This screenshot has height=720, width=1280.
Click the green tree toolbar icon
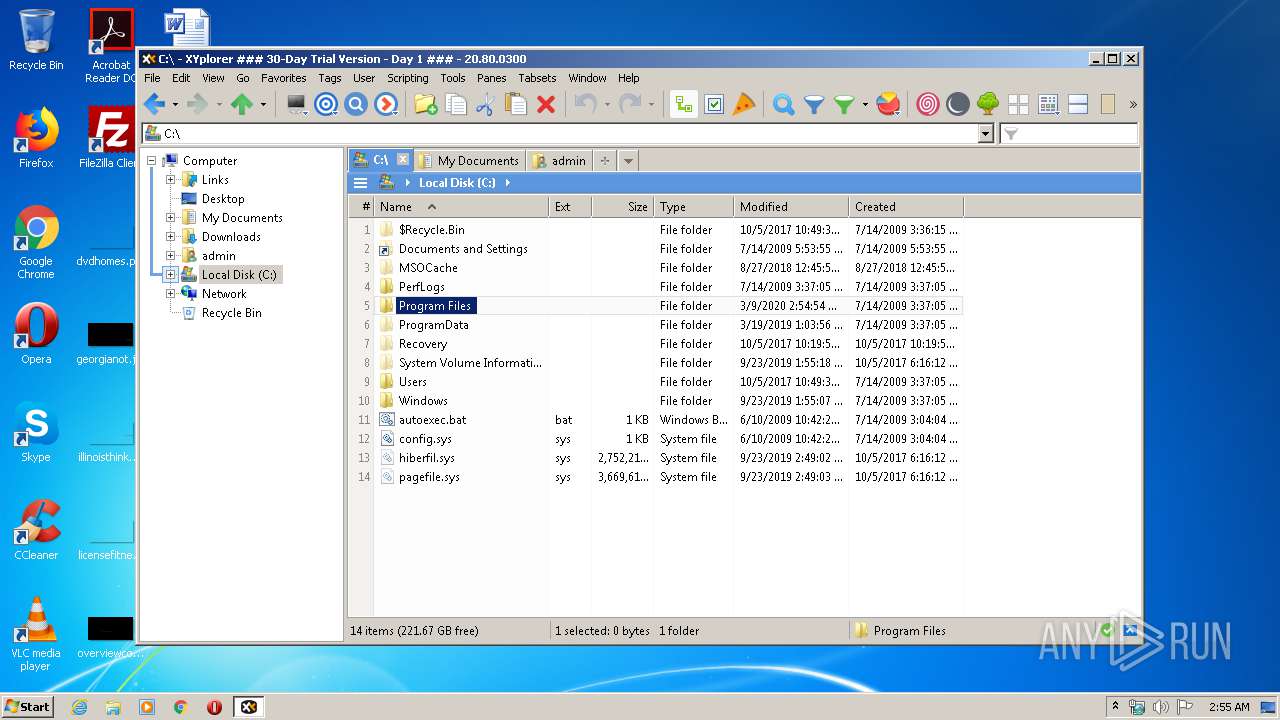coord(988,104)
